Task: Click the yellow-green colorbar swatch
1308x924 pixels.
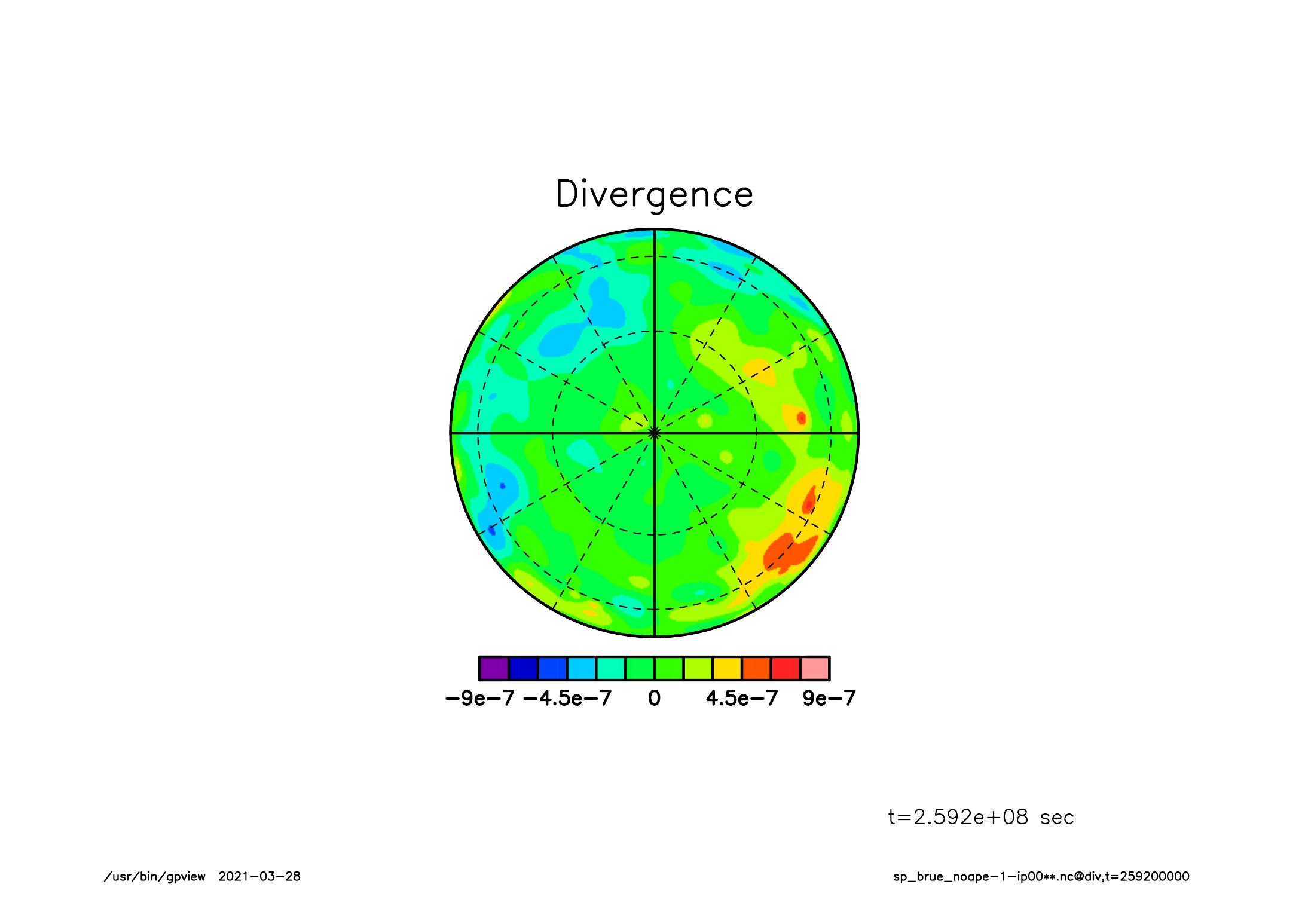Action: [x=698, y=668]
